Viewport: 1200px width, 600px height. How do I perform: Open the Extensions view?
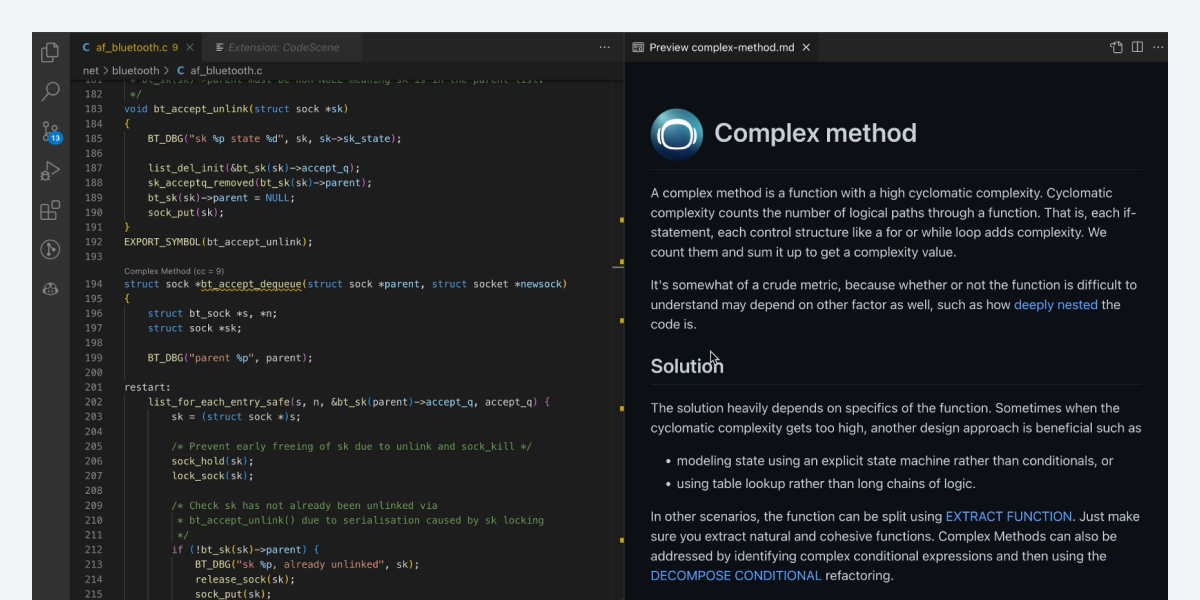49,210
